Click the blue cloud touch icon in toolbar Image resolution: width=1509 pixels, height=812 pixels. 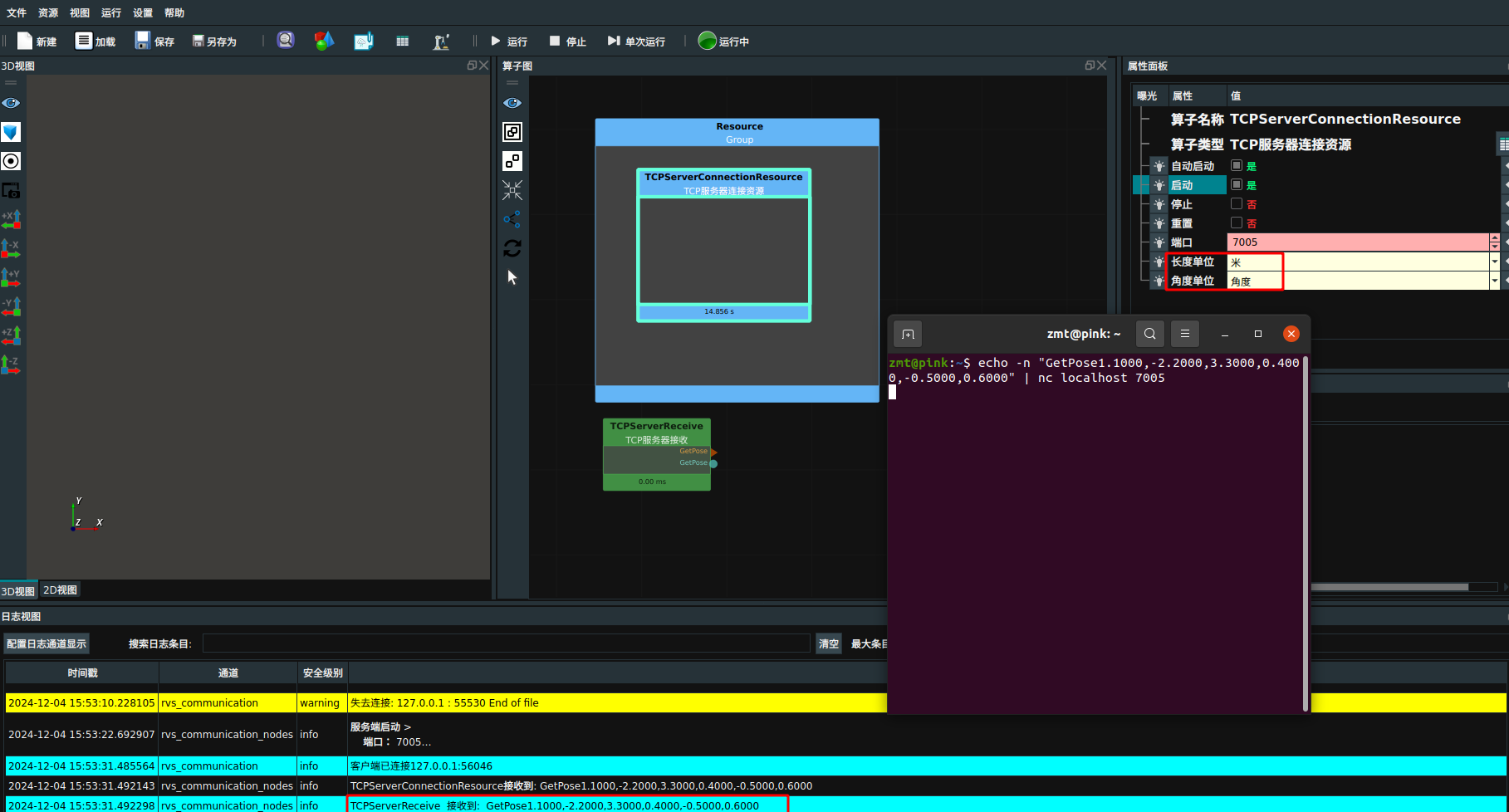tap(364, 41)
